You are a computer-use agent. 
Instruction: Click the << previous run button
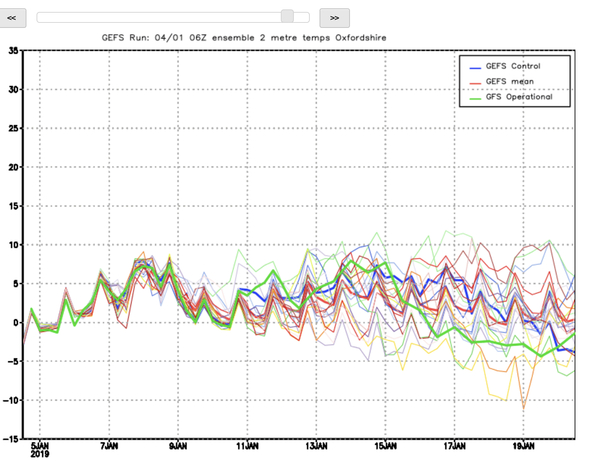pyautogui.click(x=14, y=17)
